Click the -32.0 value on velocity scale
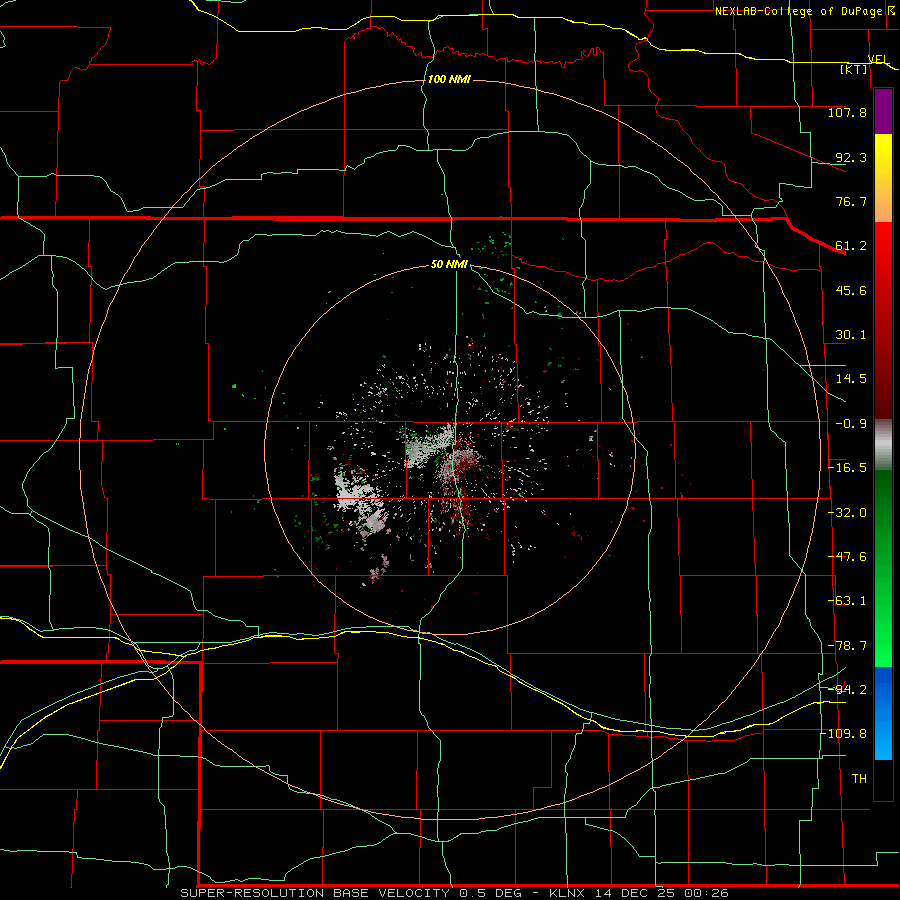Viewport: 900px width, 900px height. [x=847, y=513]
